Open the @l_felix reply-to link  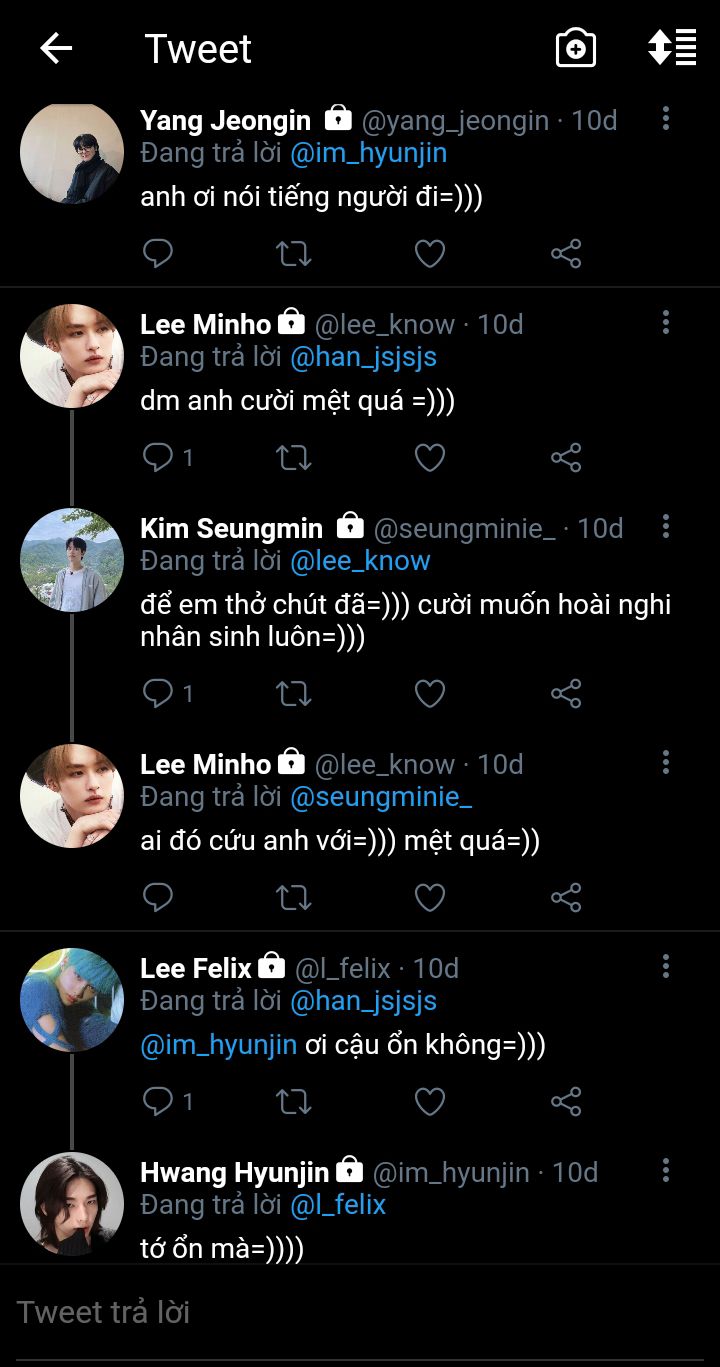(x=338, y=1205)
